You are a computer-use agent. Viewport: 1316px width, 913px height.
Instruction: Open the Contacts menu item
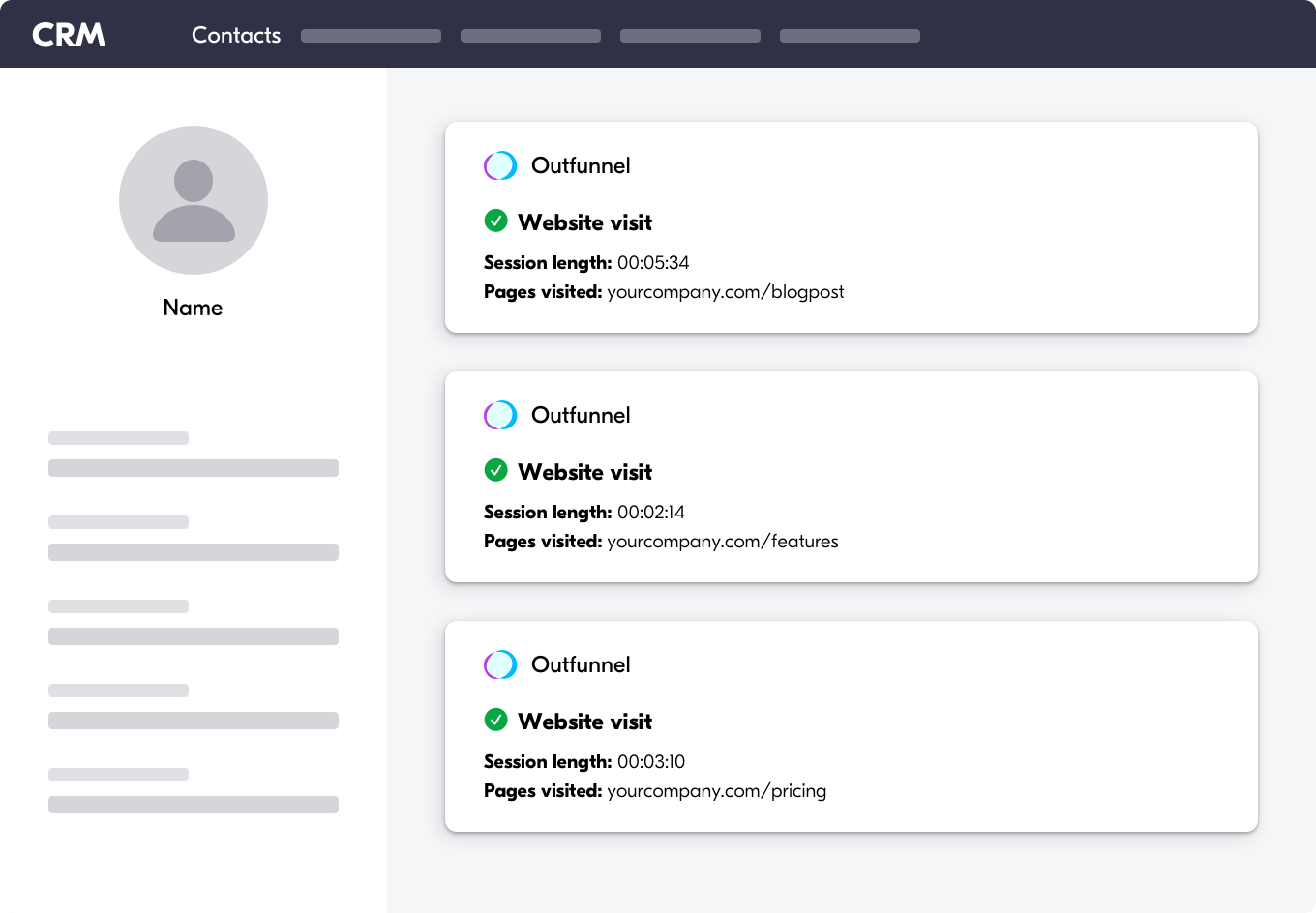click(235, 35)
